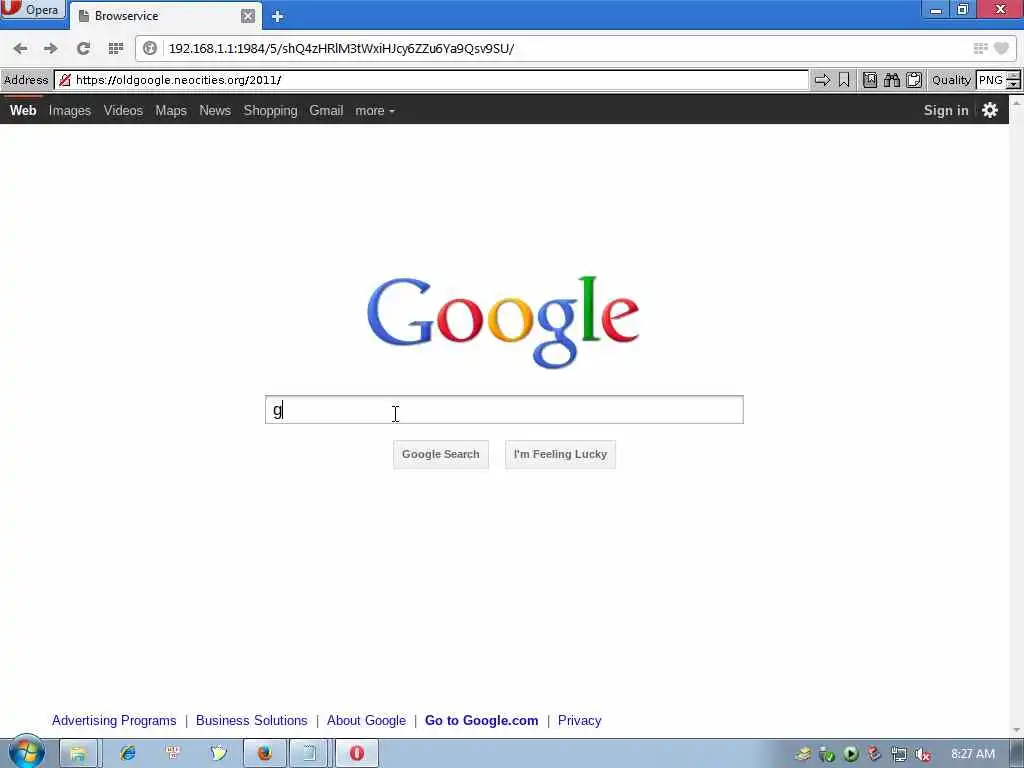This screenshot has width=1024, height=768.
Task: Open a new tab with plus button
Action: (x=278, y=16)
